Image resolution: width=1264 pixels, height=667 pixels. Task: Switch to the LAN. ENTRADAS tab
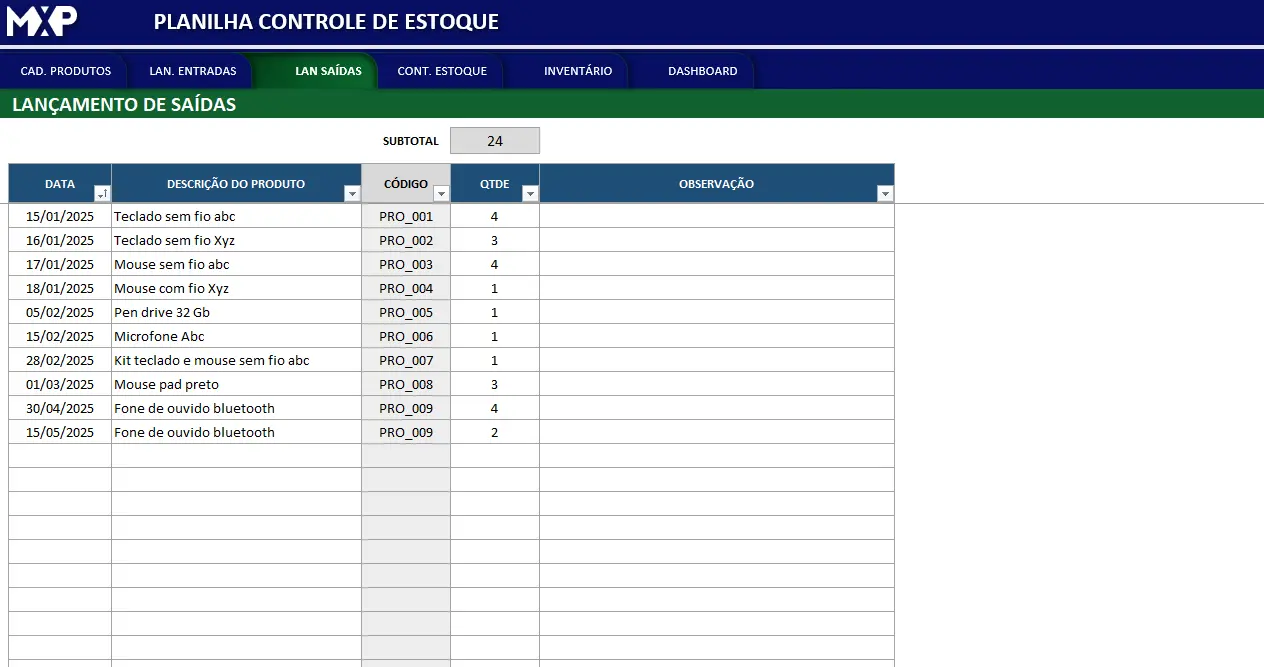click(193, 71)
